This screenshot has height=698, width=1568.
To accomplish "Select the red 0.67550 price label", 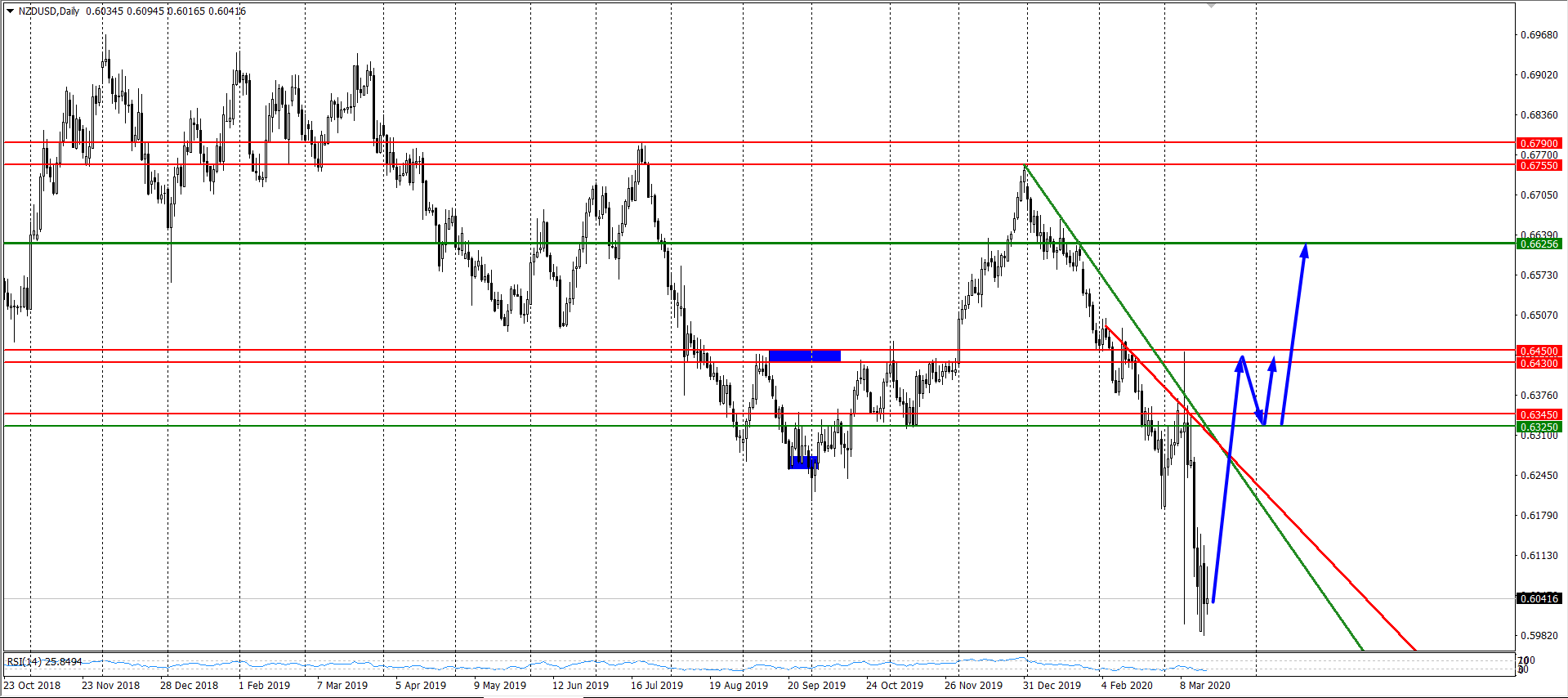I will tap(1539, 166).
